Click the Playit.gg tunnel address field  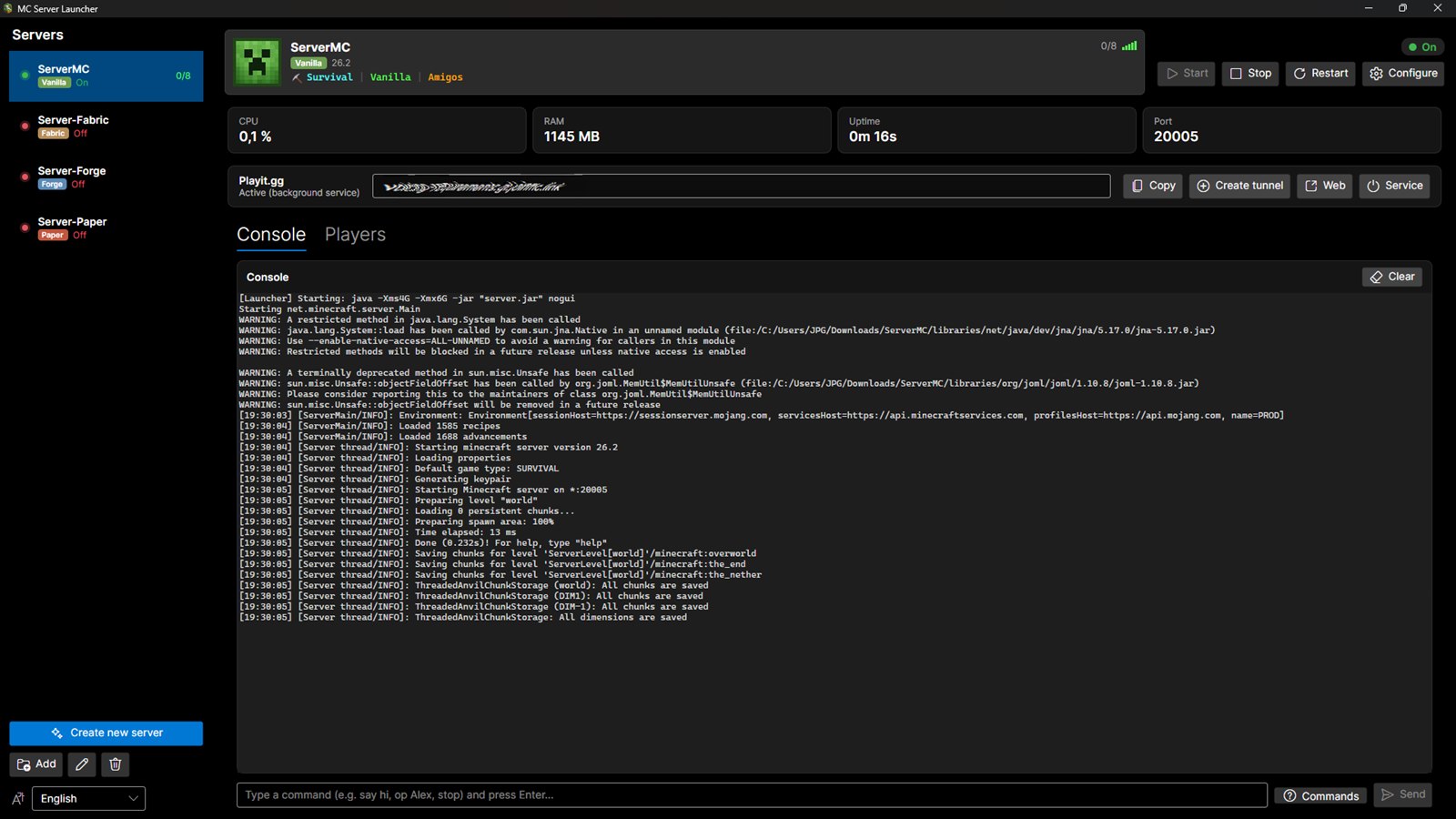coord(742,186)
